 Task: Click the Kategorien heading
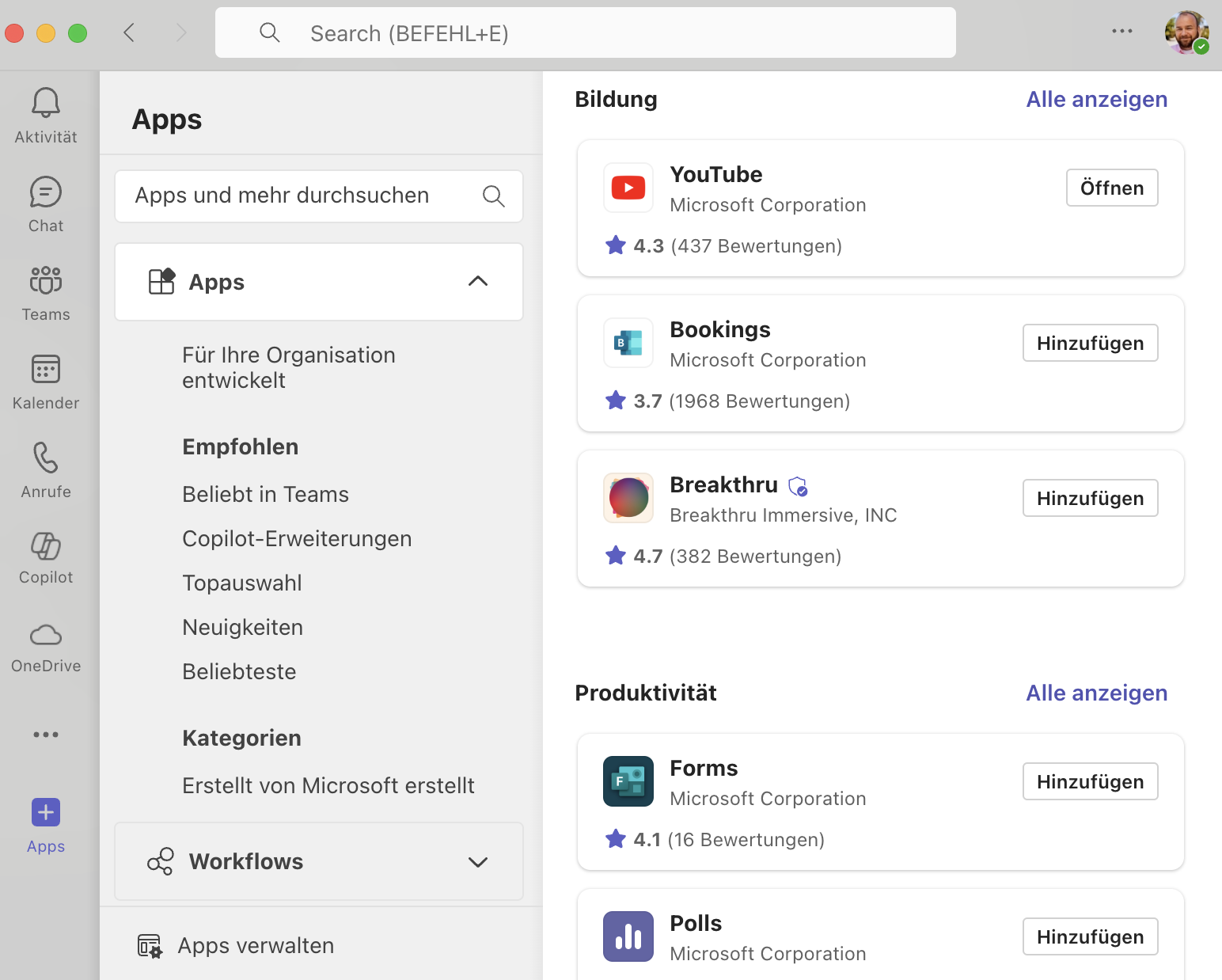point(241,738)
